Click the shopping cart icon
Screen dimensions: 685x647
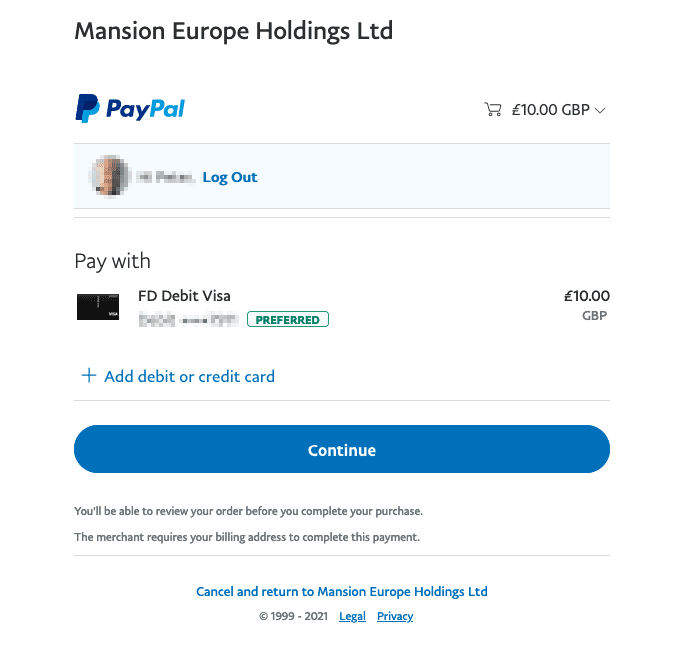point(492,110)
